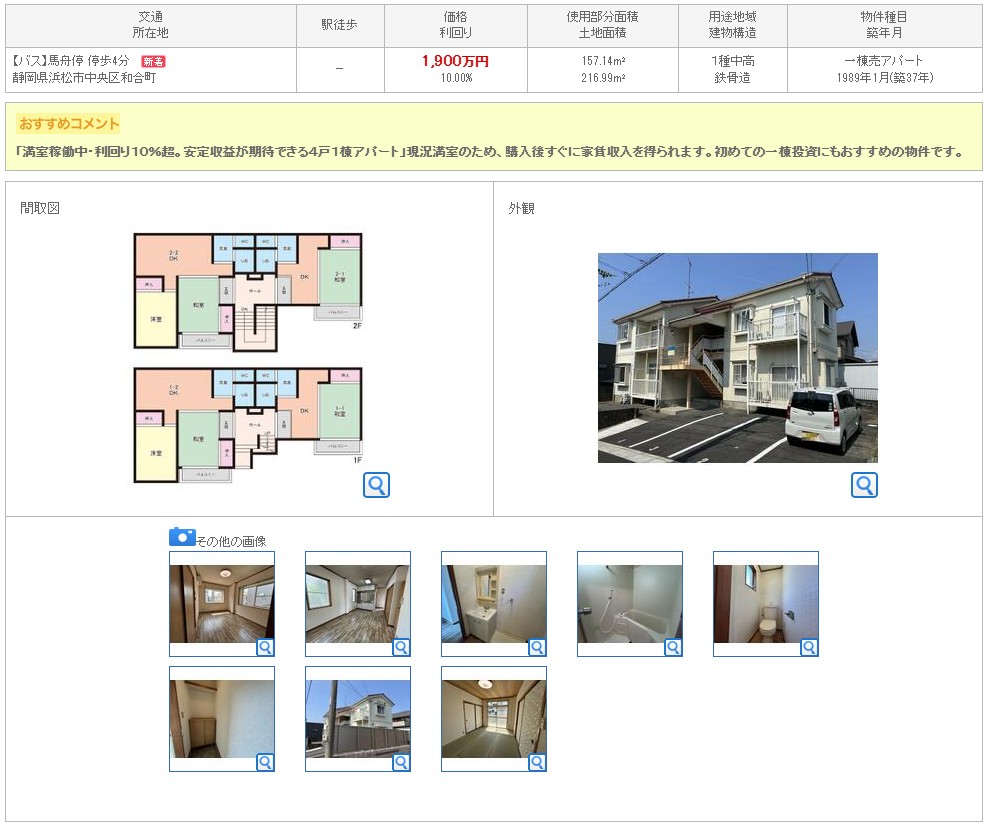The image size is (985, 823).
Task: Click magnifier on the toilet photo thumbnail
Action: [x=809, y=647]
